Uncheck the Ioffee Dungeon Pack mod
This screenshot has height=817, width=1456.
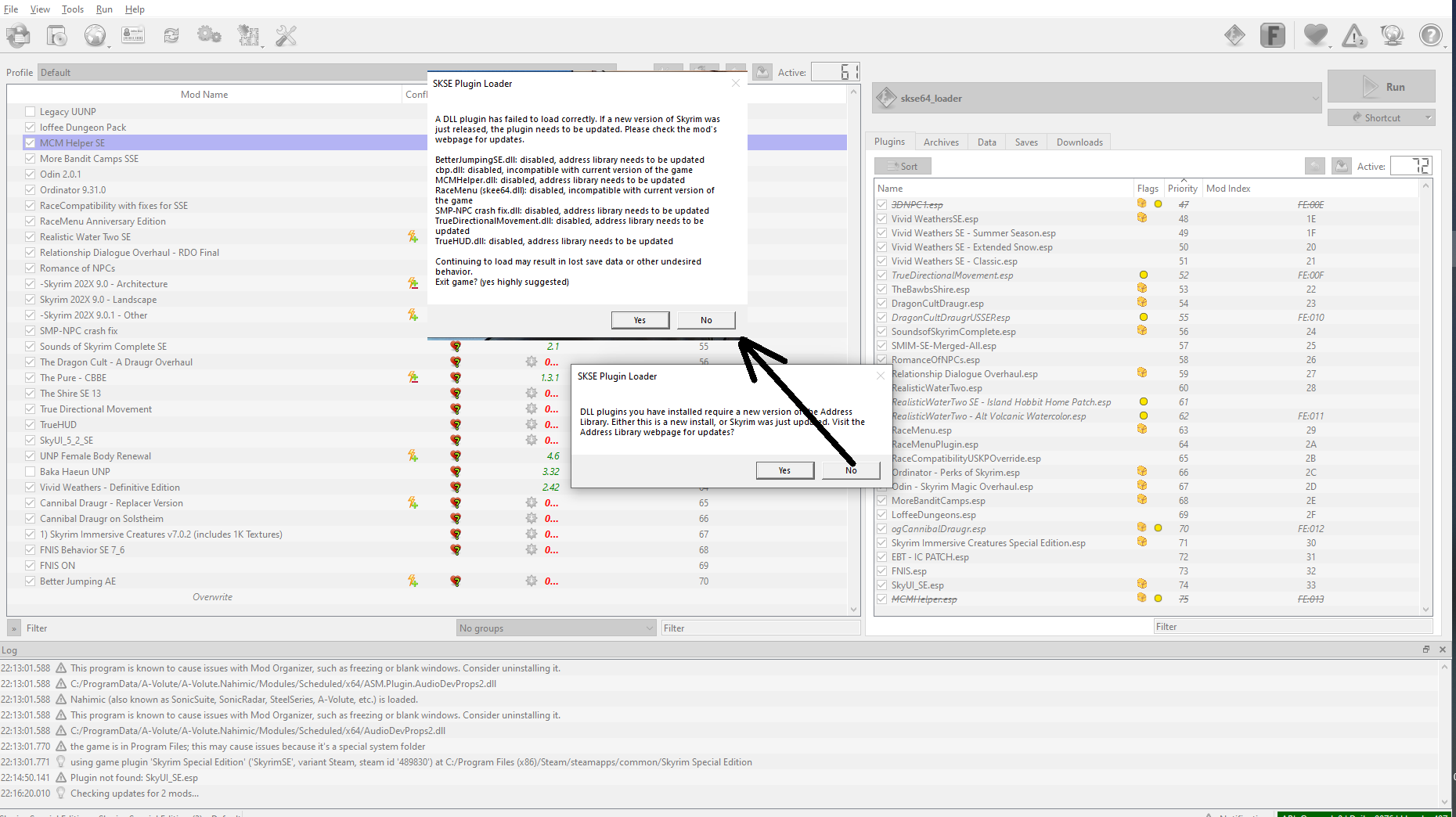[31, 127]
